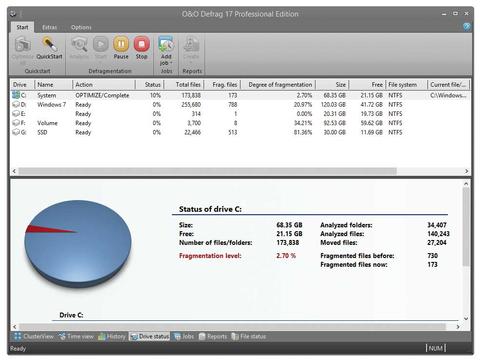Sort by the Size column header
Viewport: 480px width, 362px height.
click(332, 85)
